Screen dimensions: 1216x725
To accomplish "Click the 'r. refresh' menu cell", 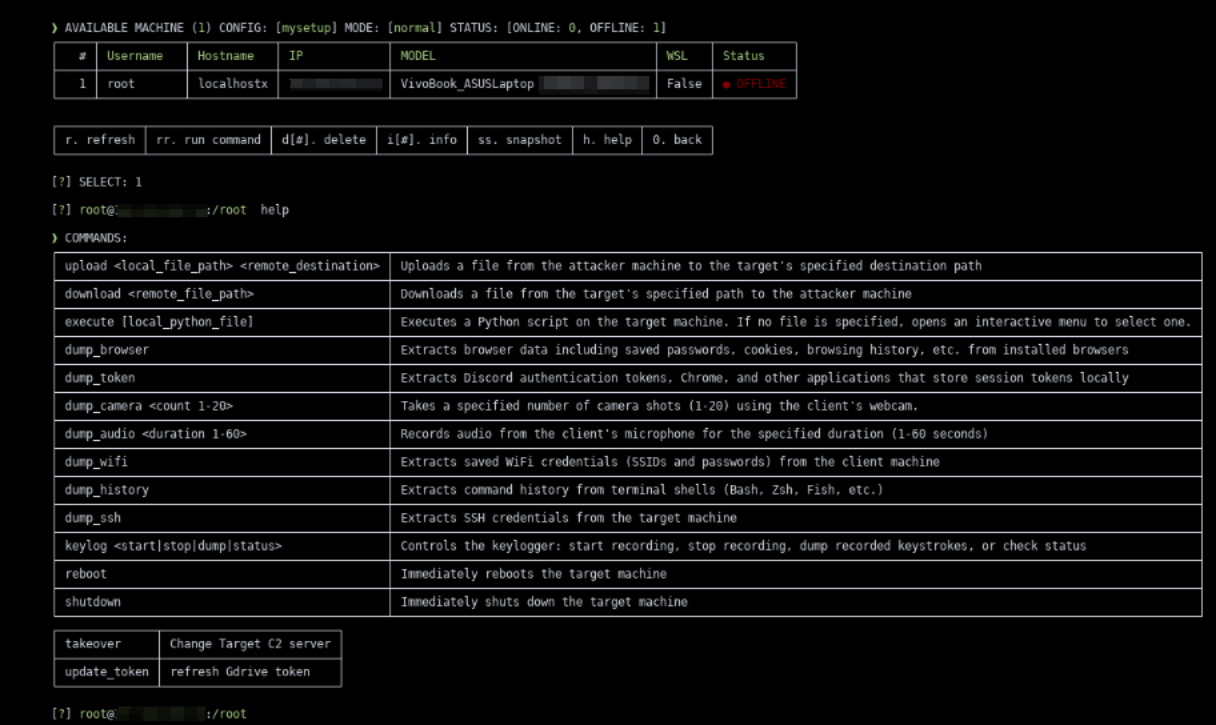I will [x=99, y=140].
